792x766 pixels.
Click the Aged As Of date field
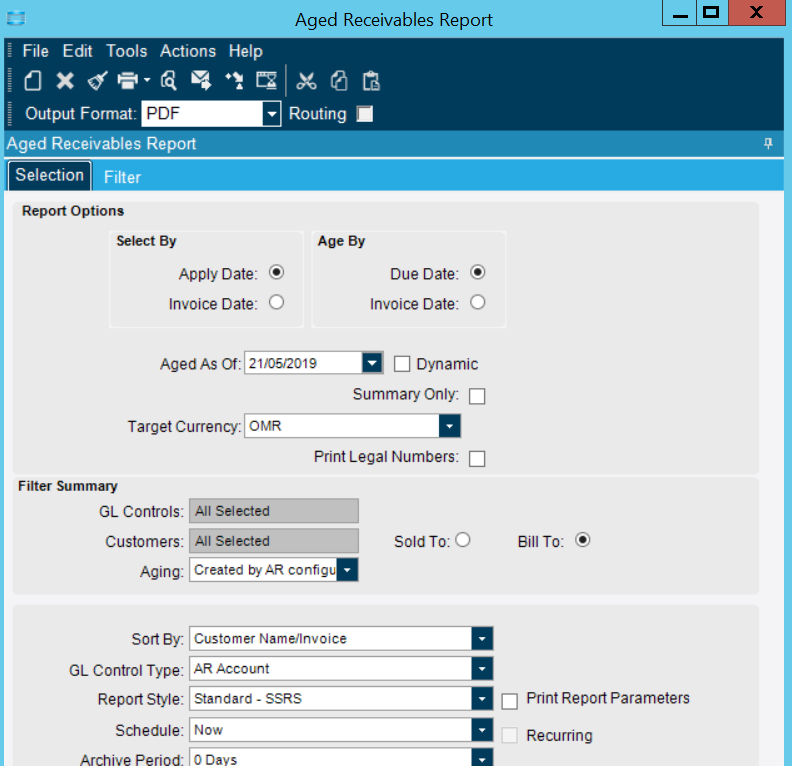tap(302, 363)
